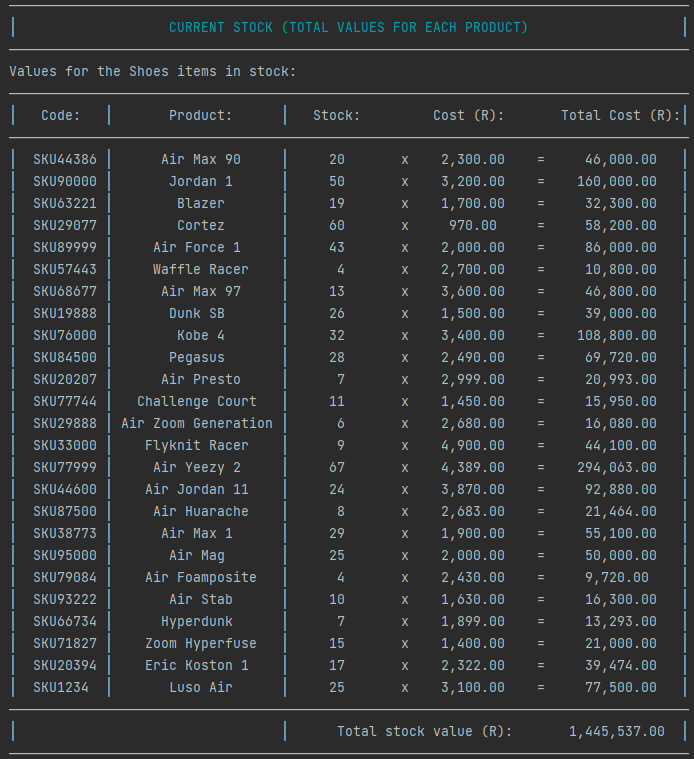Click cost 1,700.00 in Blazer row
The image size is (694, 759).
pyautogui.click(x=473, y=203)
